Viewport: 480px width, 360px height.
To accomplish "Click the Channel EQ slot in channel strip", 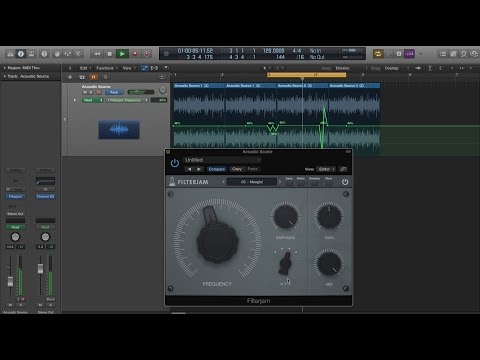I will click(45, 196).
